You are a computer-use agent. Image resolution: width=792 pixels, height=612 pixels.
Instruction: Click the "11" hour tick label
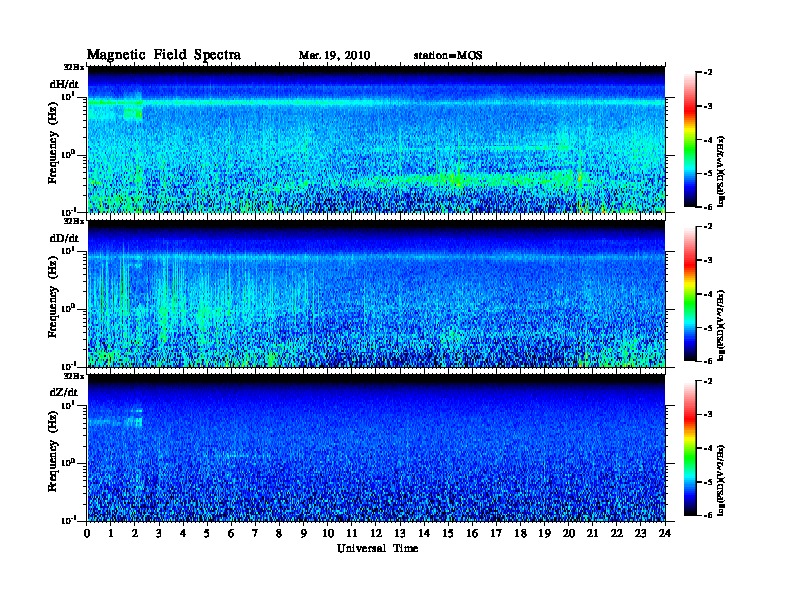[x=352, y=534]
